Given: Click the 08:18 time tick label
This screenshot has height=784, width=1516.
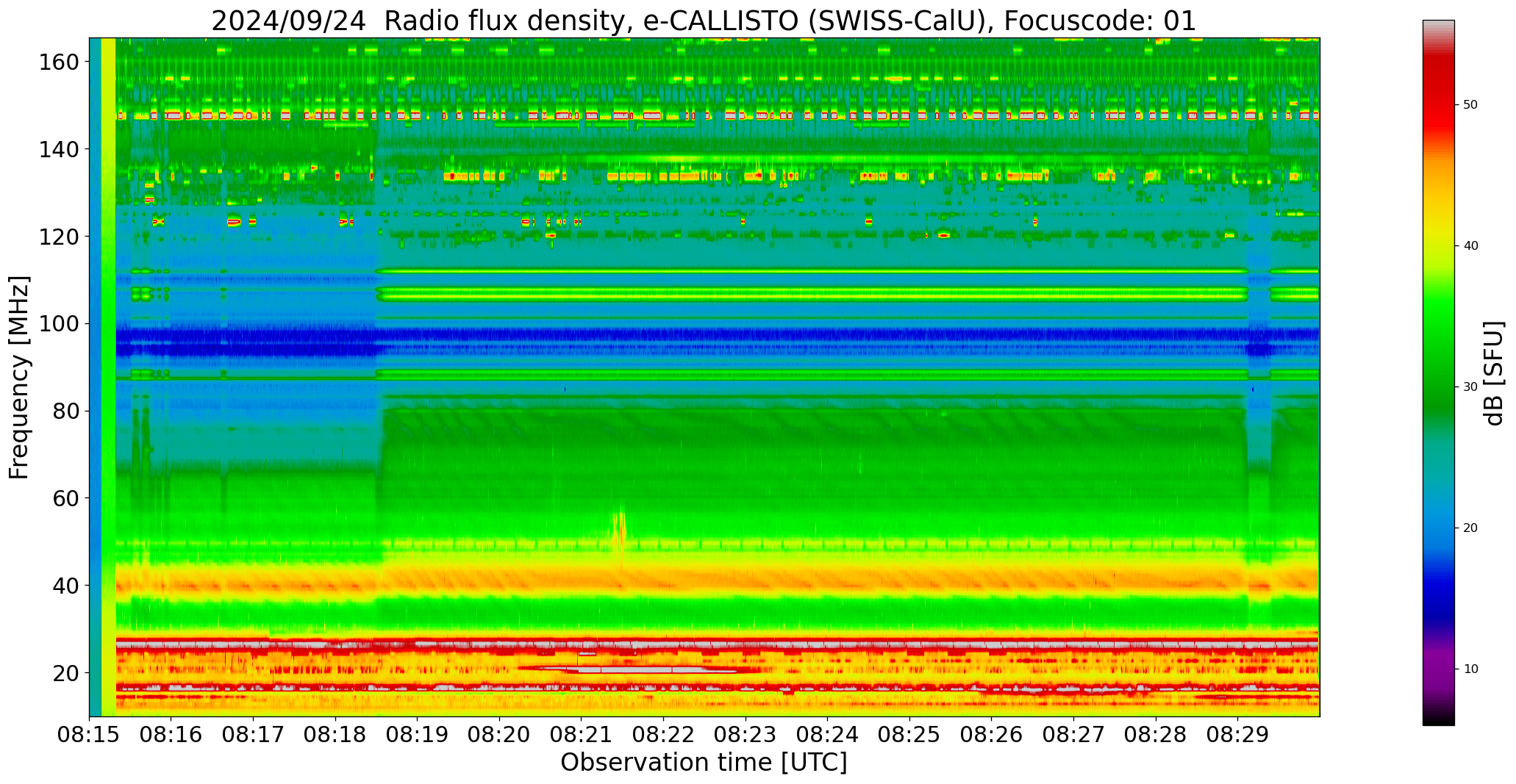Looking at the screenshot, I should (335, 735).
